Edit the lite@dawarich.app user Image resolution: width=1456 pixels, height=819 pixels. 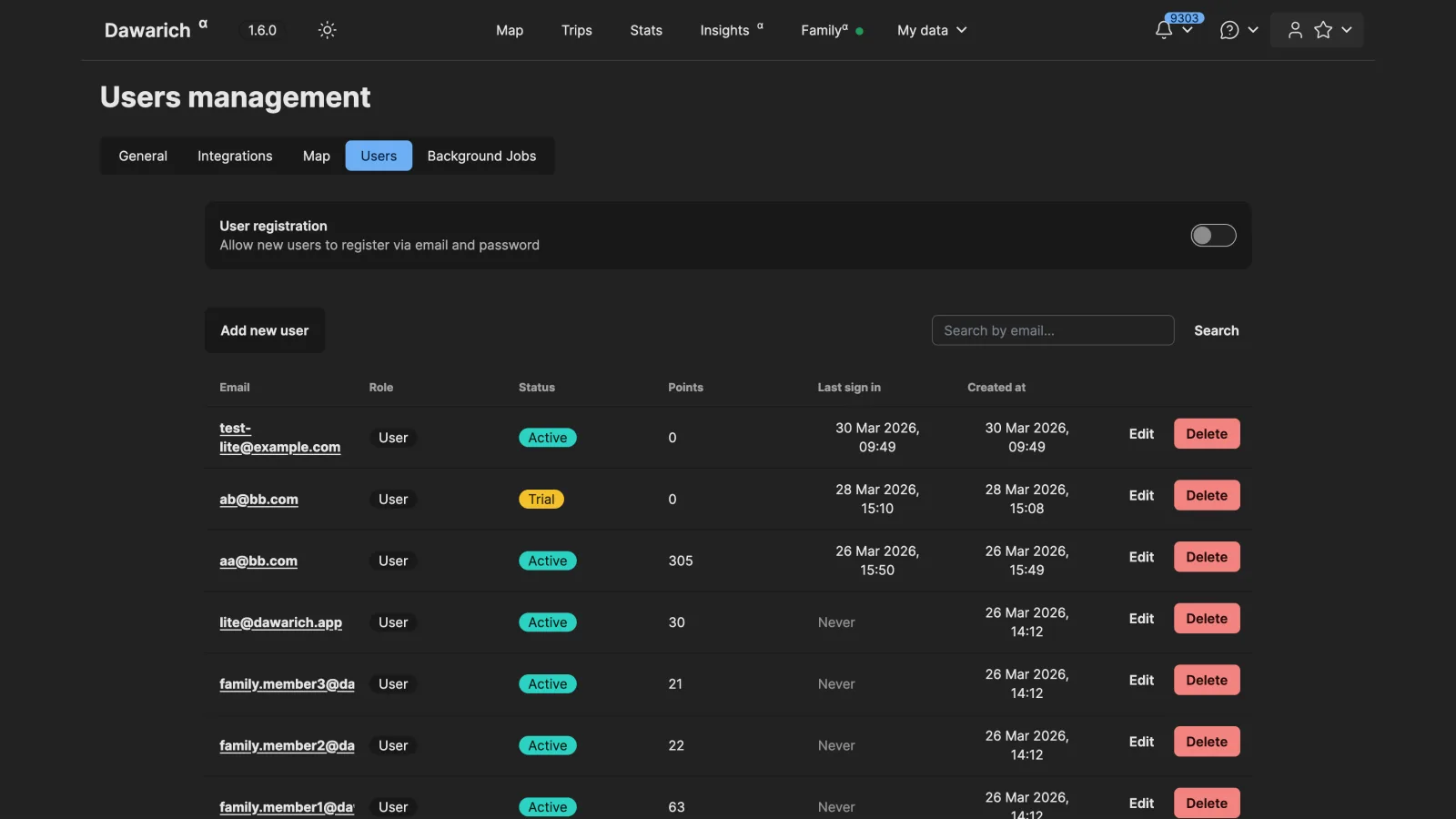pyautogui.click(x=1141, y=619)
